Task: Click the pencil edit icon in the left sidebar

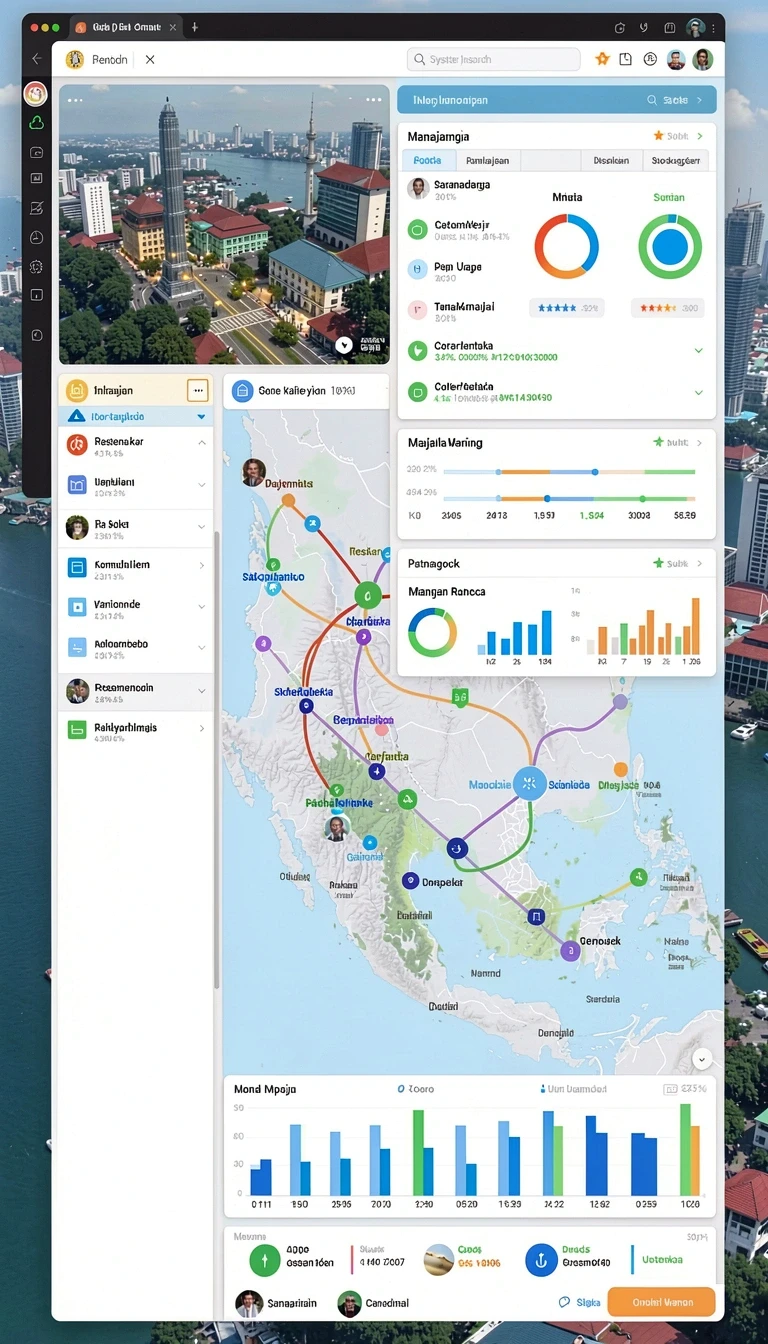Action: tap(37, 208)
